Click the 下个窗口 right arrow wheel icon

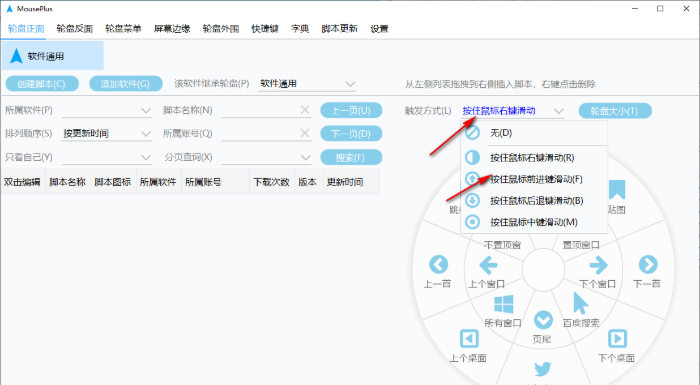coord(598,265)
